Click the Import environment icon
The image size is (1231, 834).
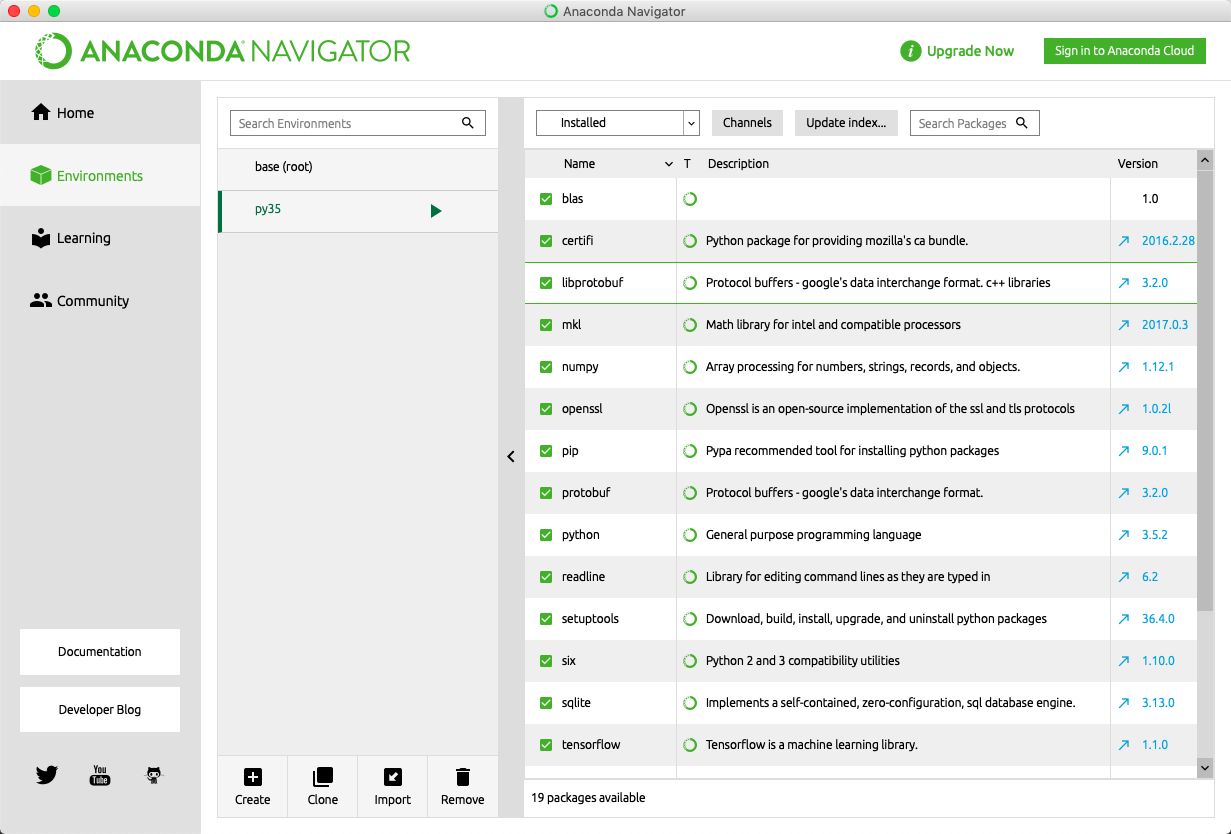tap(392, 777)
